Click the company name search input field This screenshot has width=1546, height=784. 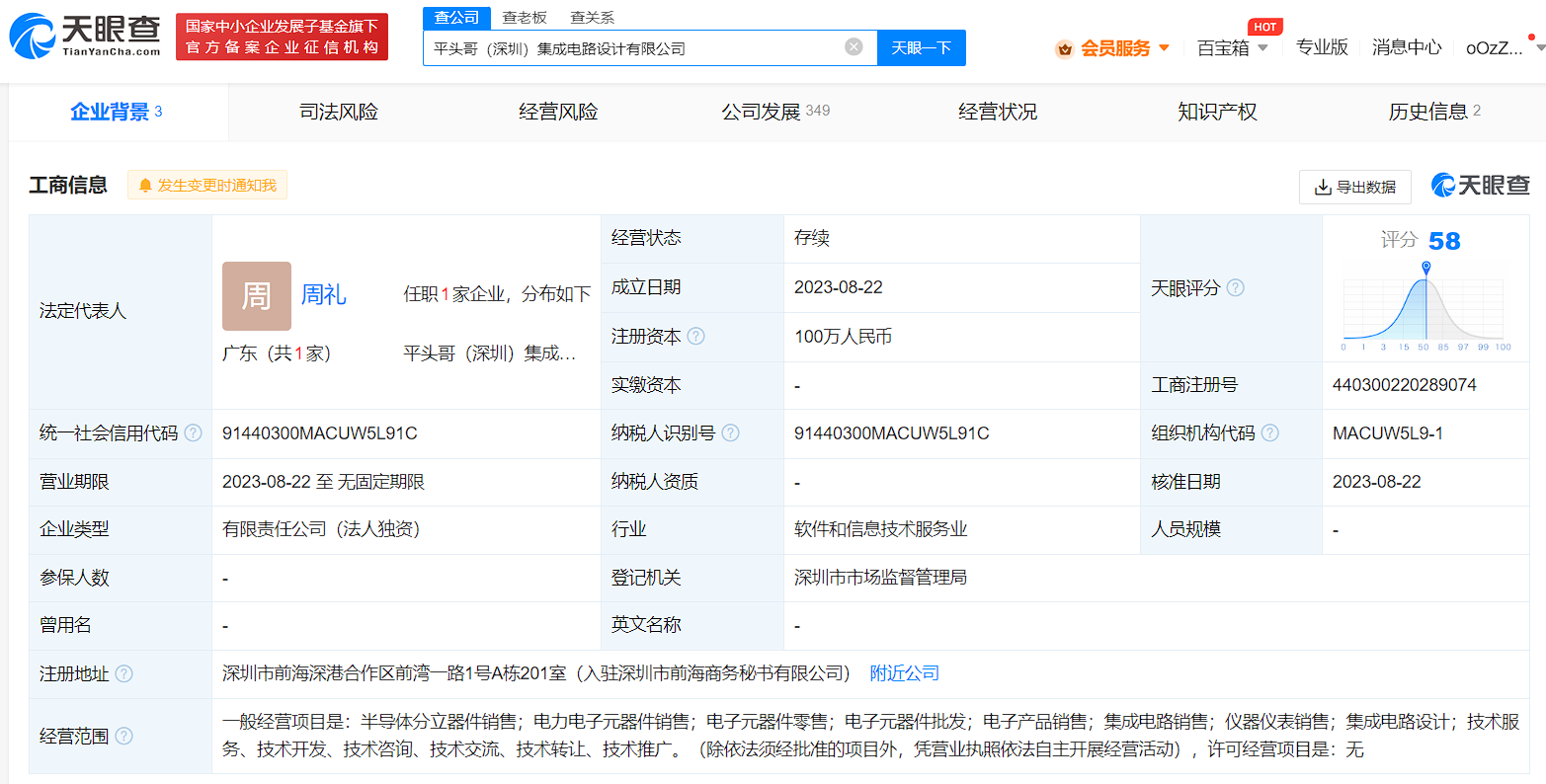pyautogui.click(x=632, y=48)
